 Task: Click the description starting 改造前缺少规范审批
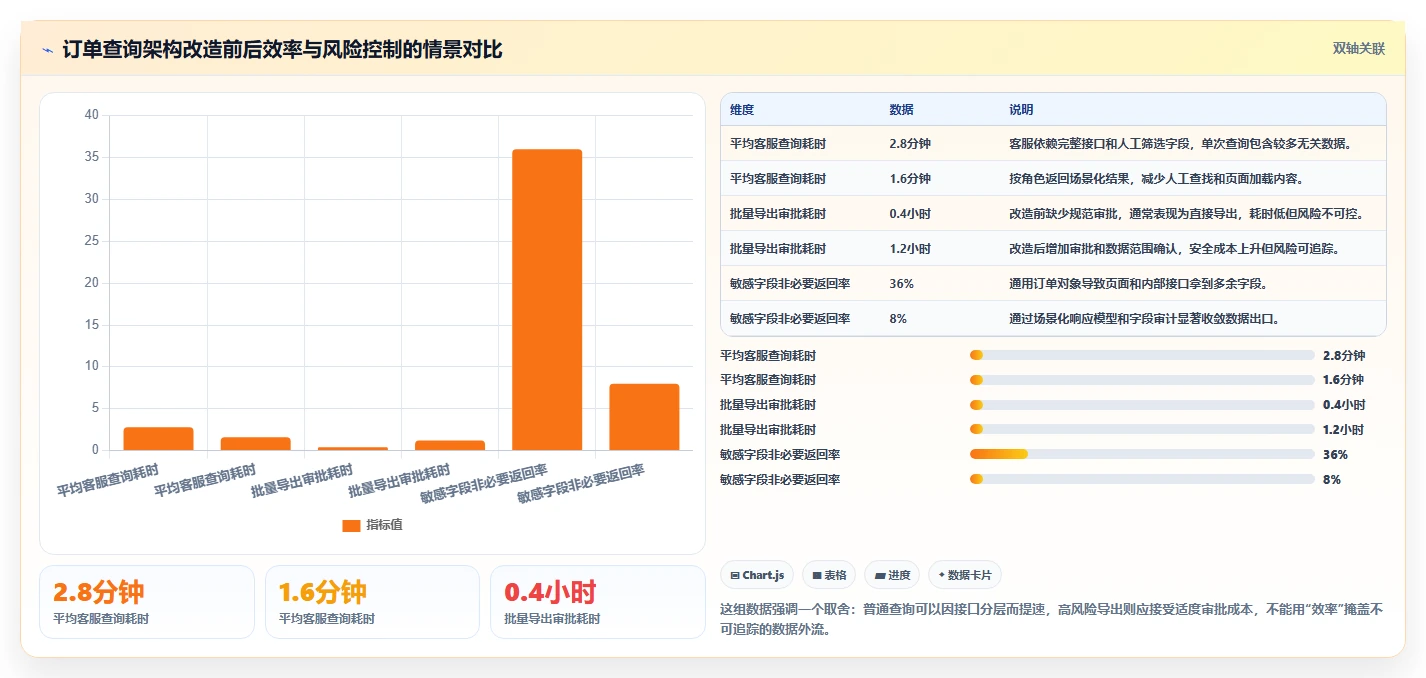pyautogui.click(x=1186, y=213)
